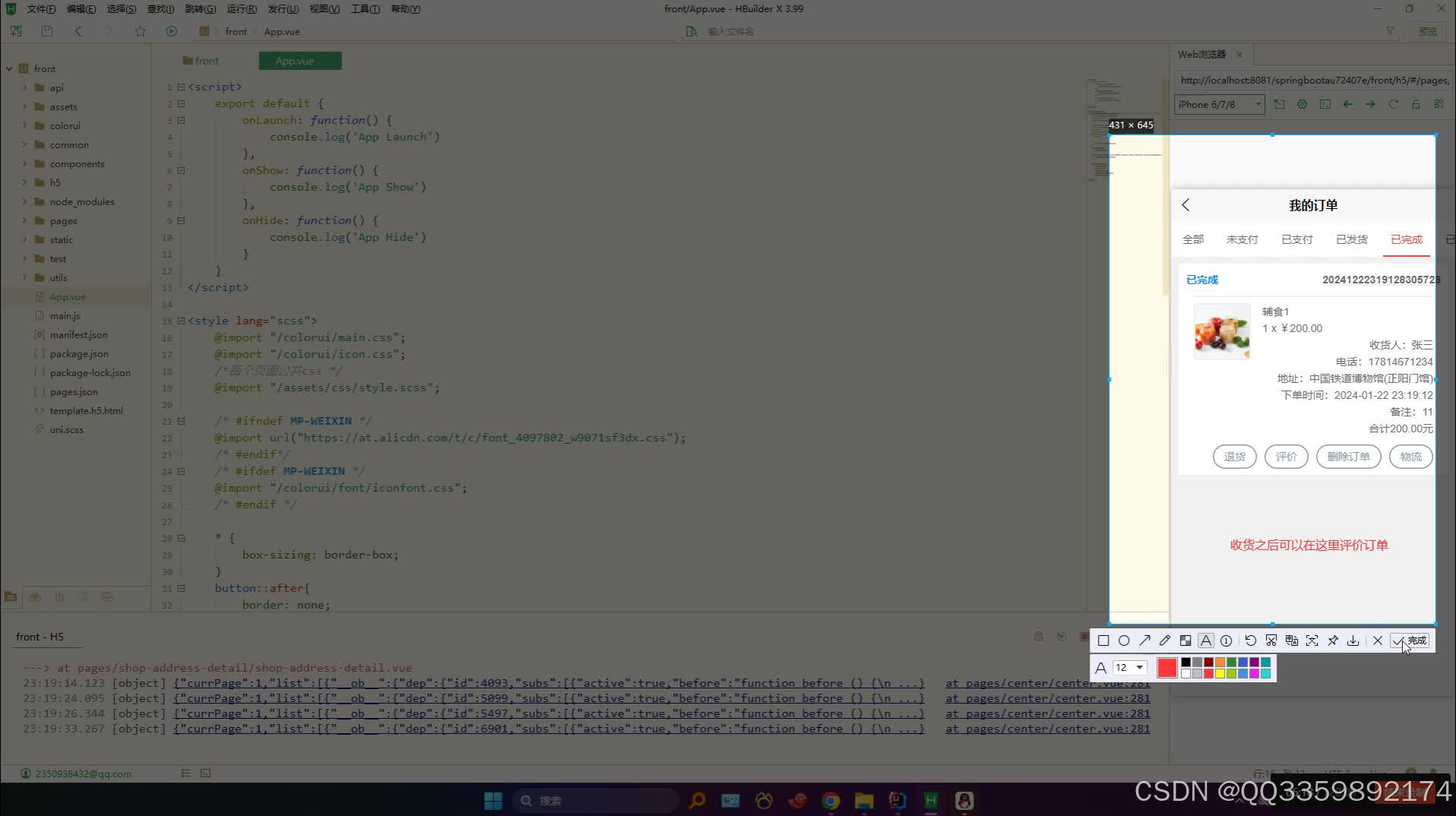The image size is (1456, 816).
Task: Click the 退货 button on the order
Action: point(1234,457)
